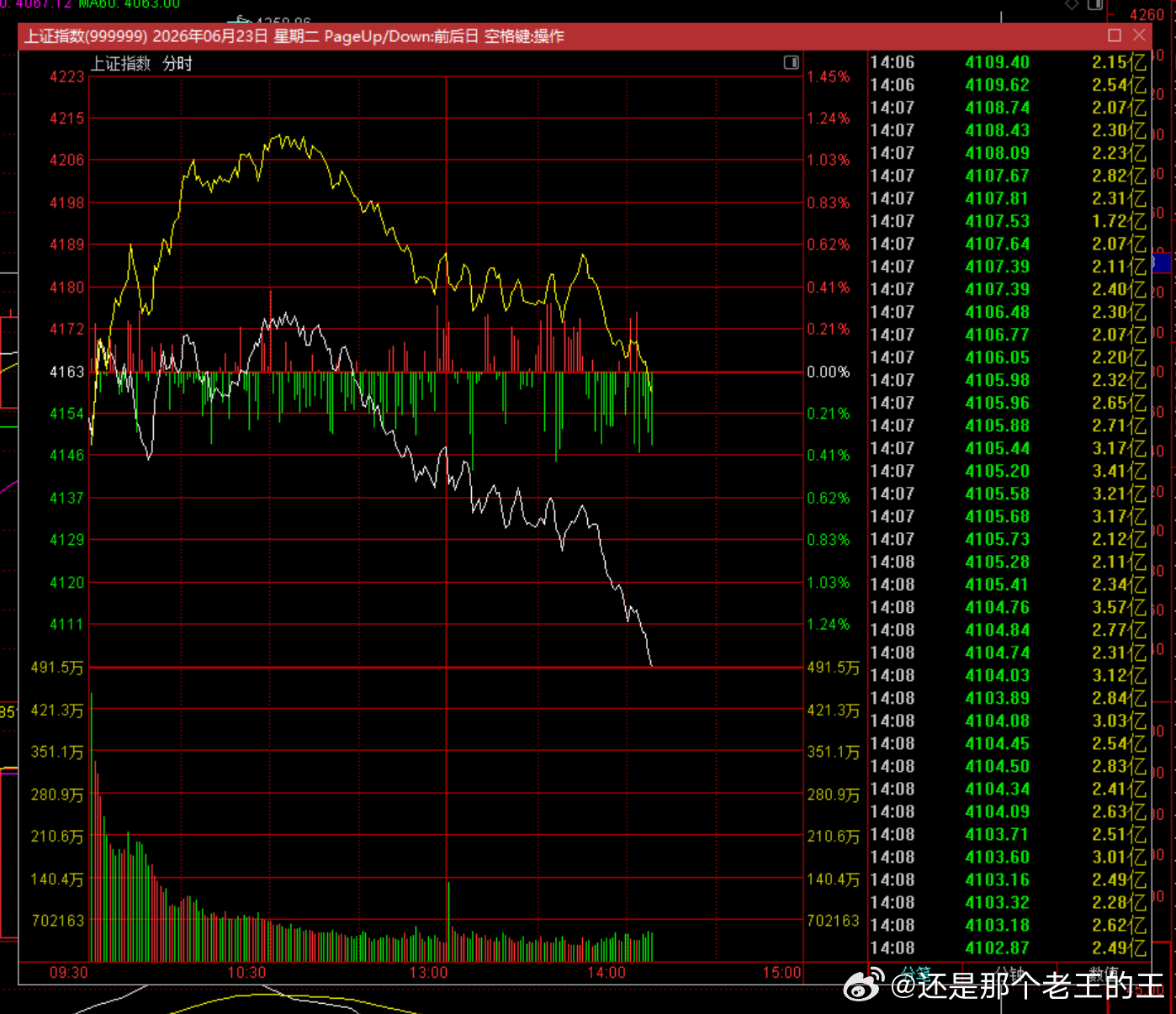
Task: Select the tick row priced 4105.20
Action: tap(1008, 471)
